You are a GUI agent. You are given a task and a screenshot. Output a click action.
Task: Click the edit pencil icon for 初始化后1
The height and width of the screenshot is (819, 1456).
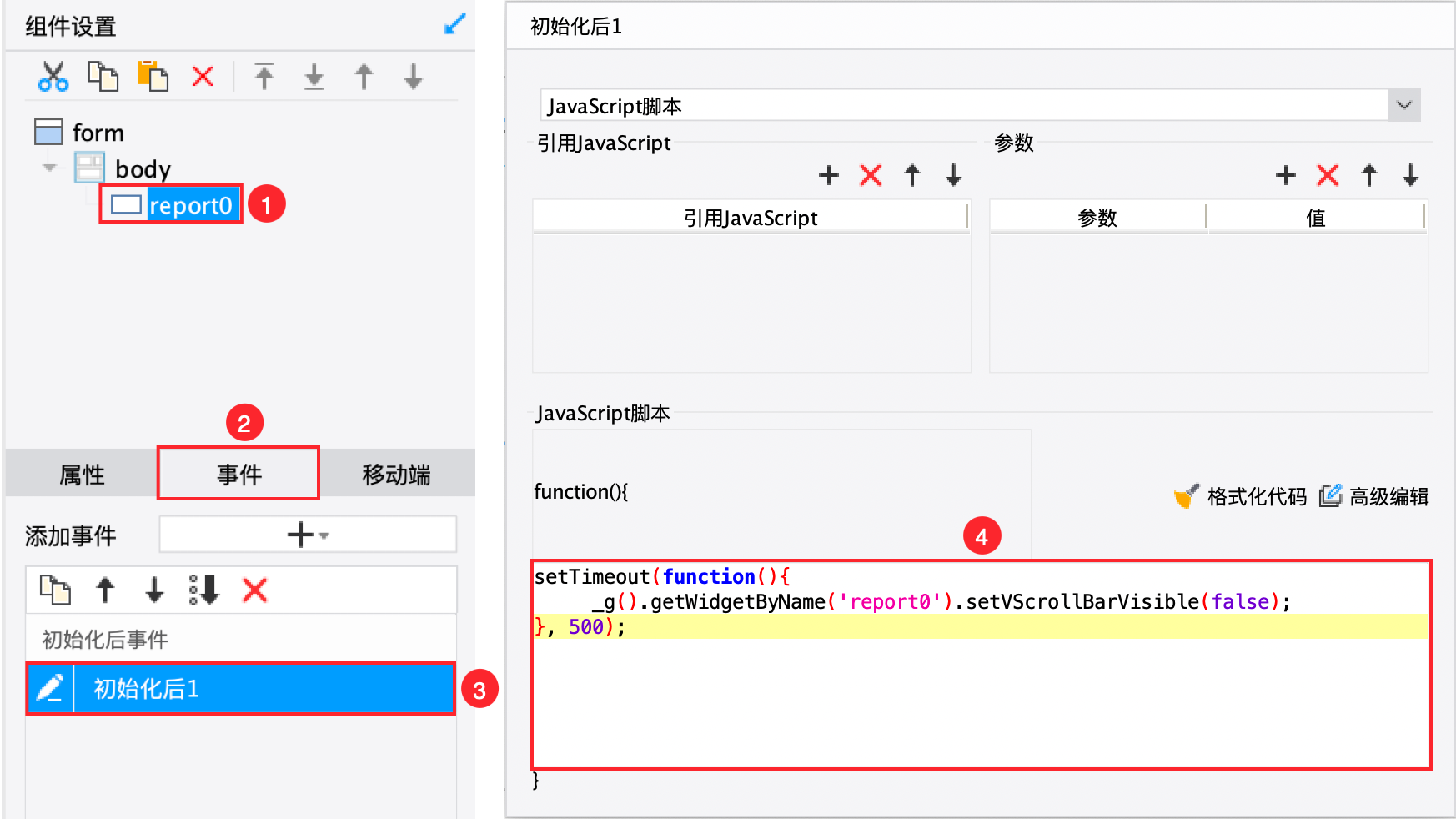50,689
